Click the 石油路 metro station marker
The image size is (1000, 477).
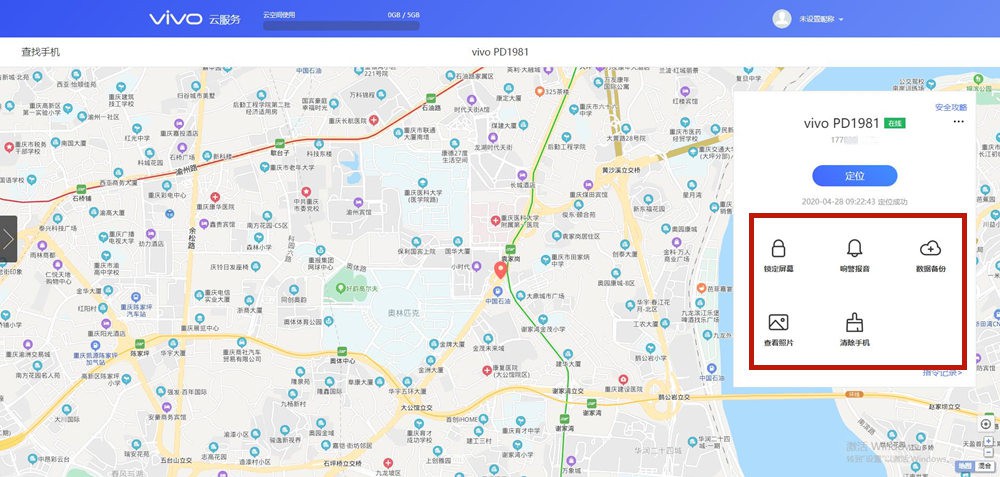(432, 98)
